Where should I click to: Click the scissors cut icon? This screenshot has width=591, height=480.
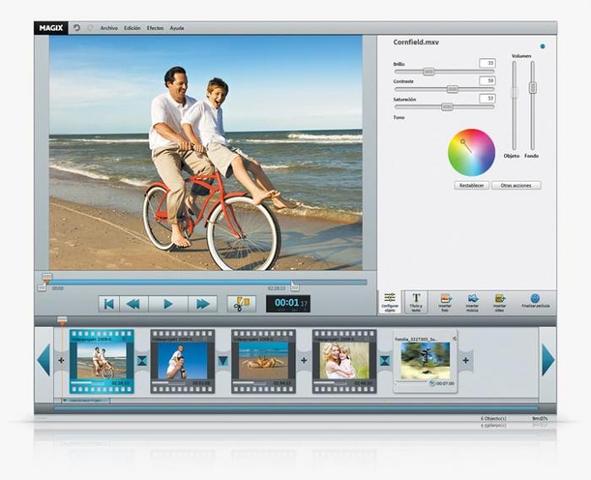click(x=241, y=304)
